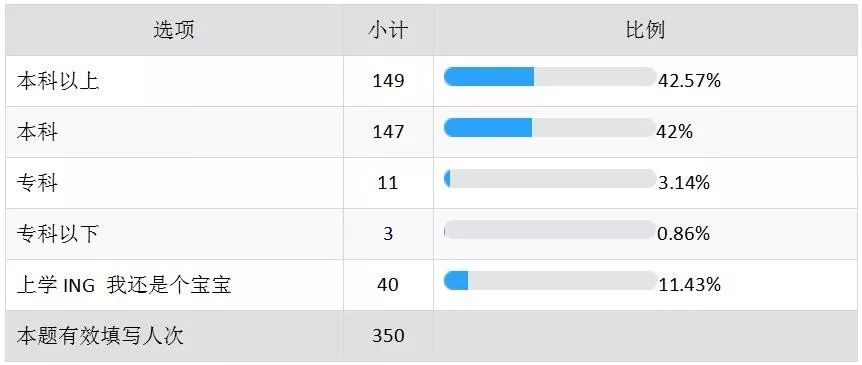Click the count value 149
Screen dimensions: 862x365
pos(388,81)
